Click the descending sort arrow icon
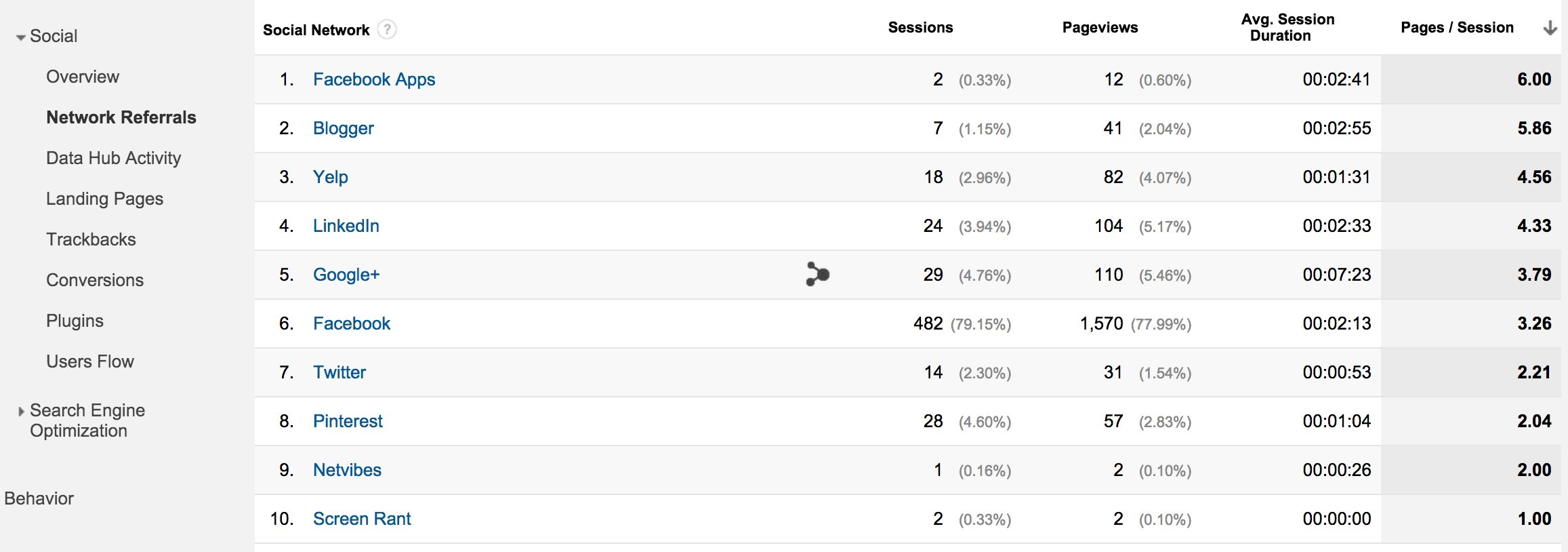The width and height of the screenshot is (1568, 552). [1550, 28]
